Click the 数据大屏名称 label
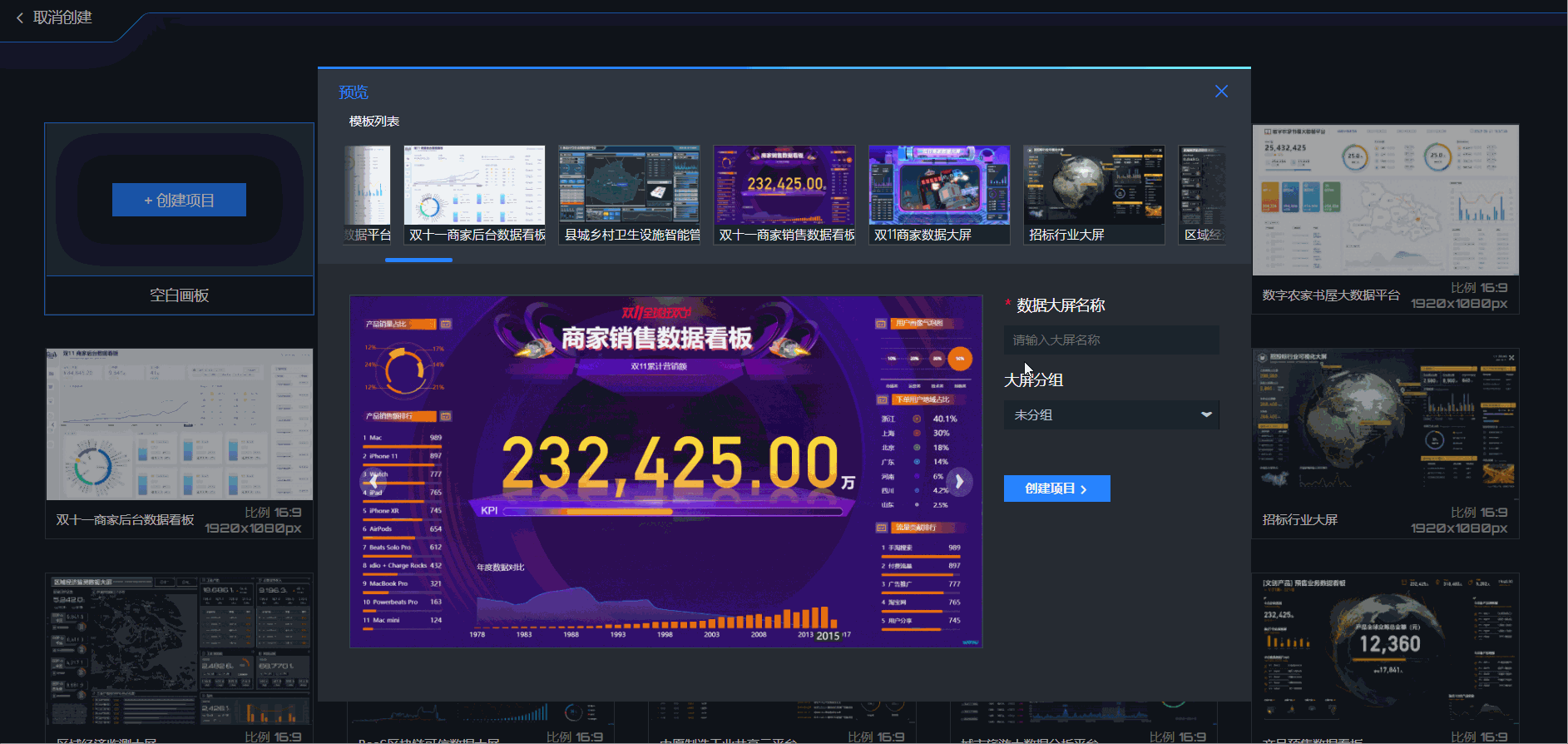 point(1061,305)
